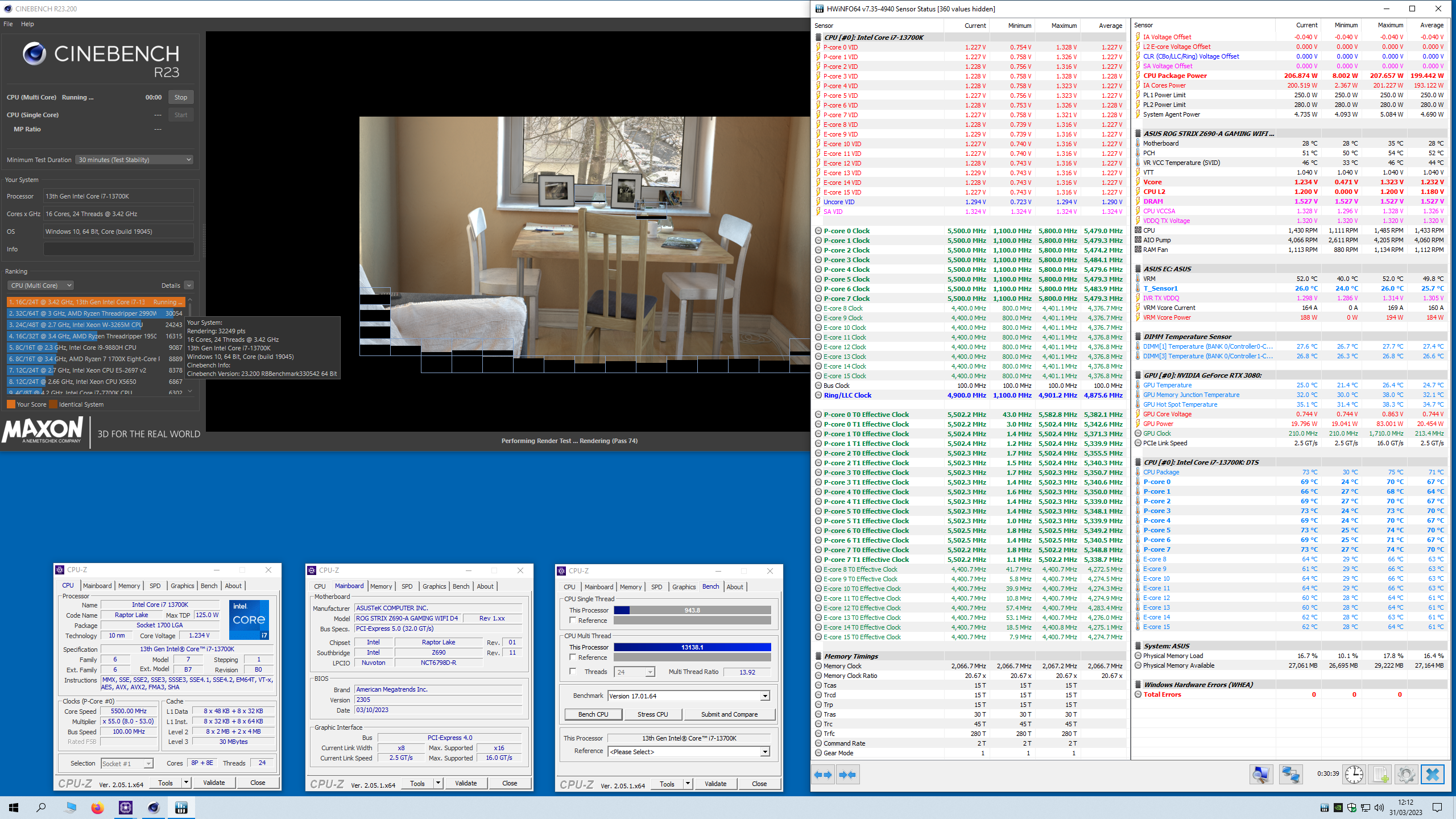The image size is (1456, 819).
Task: Open network tray icon
Action: pos(1366,808)
